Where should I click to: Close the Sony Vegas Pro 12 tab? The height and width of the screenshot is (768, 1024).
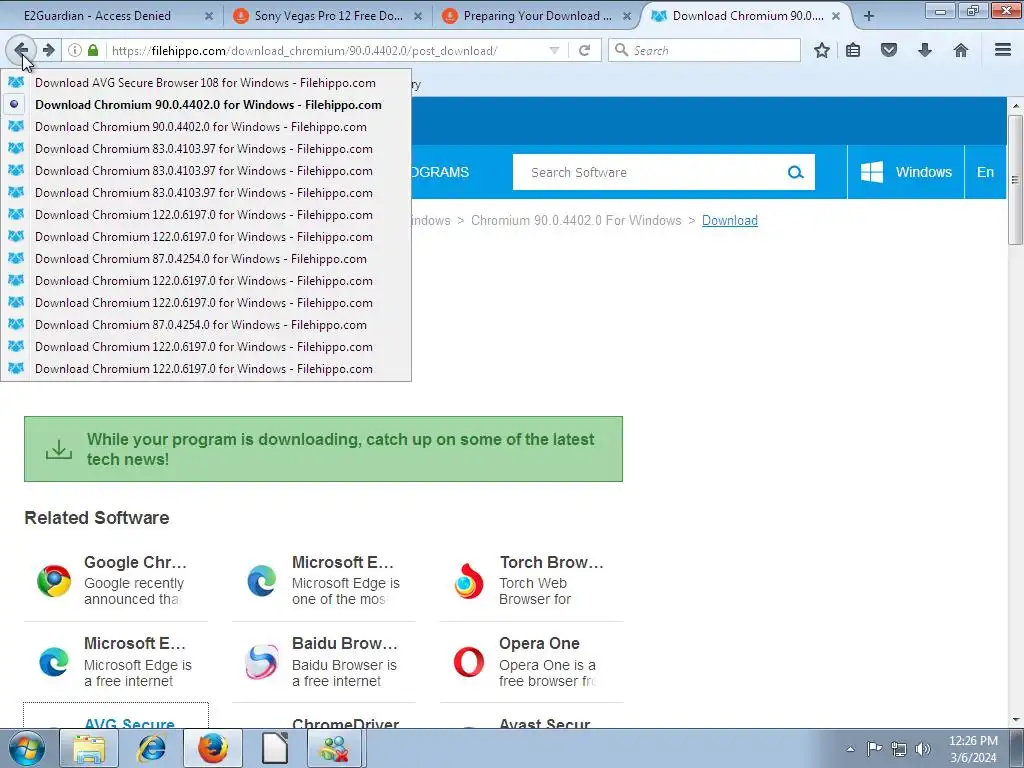[x=418, y=16]
